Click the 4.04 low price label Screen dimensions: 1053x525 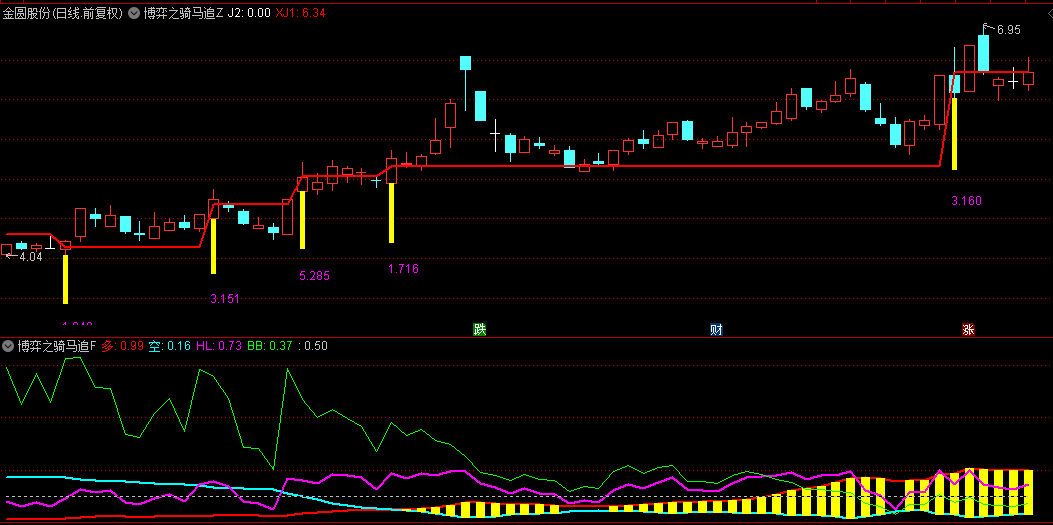click(30, 256)
